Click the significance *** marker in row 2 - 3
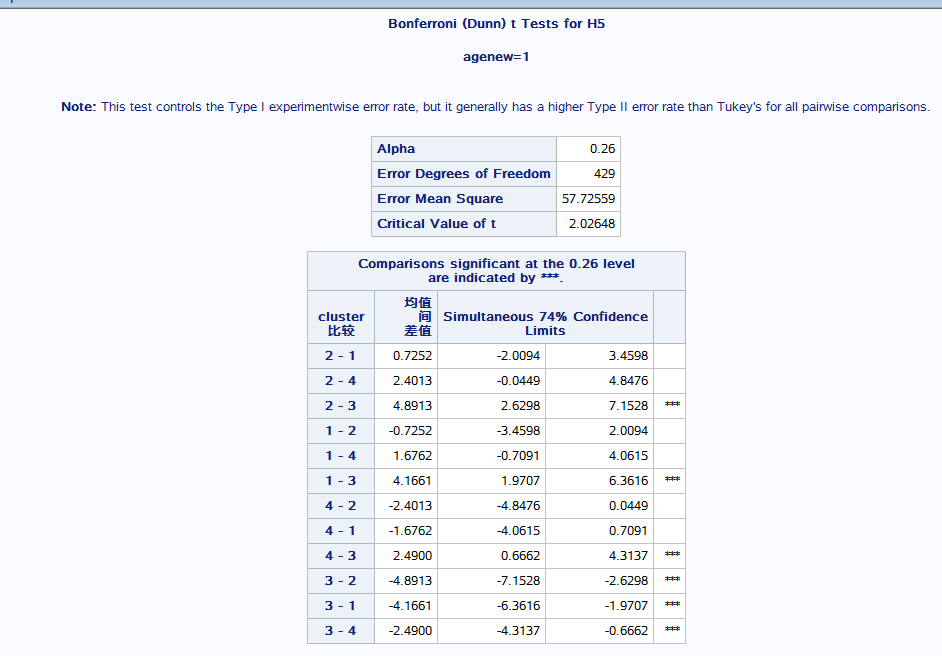This screenshot has height=656, width=942. point(672,404)
